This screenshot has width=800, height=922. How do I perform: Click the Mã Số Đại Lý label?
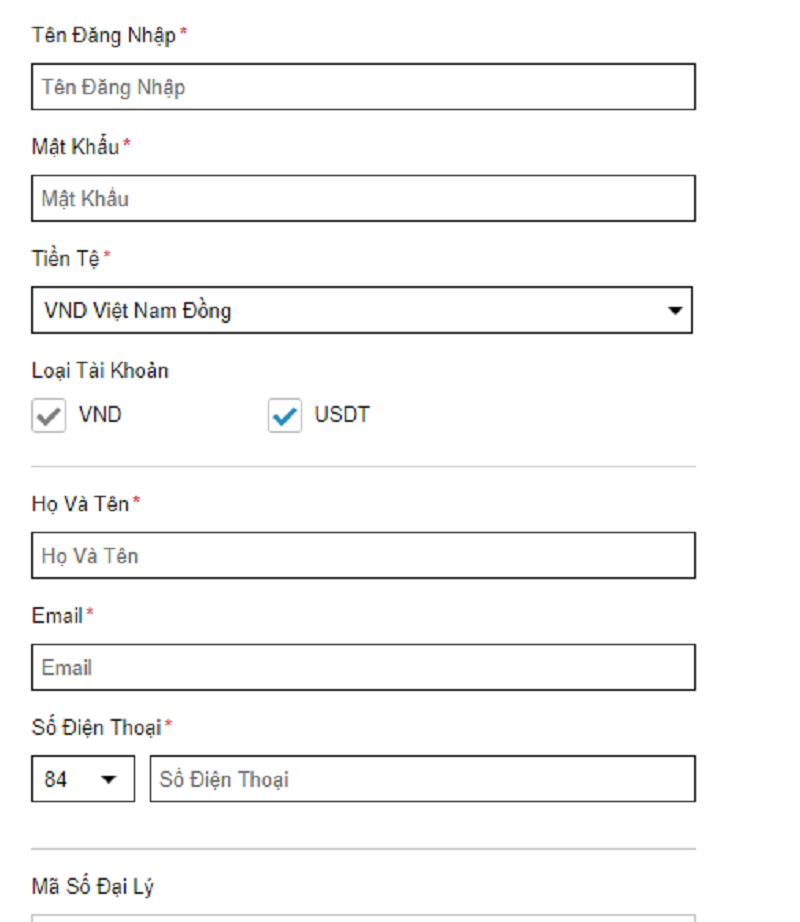[x=93, y=886]
